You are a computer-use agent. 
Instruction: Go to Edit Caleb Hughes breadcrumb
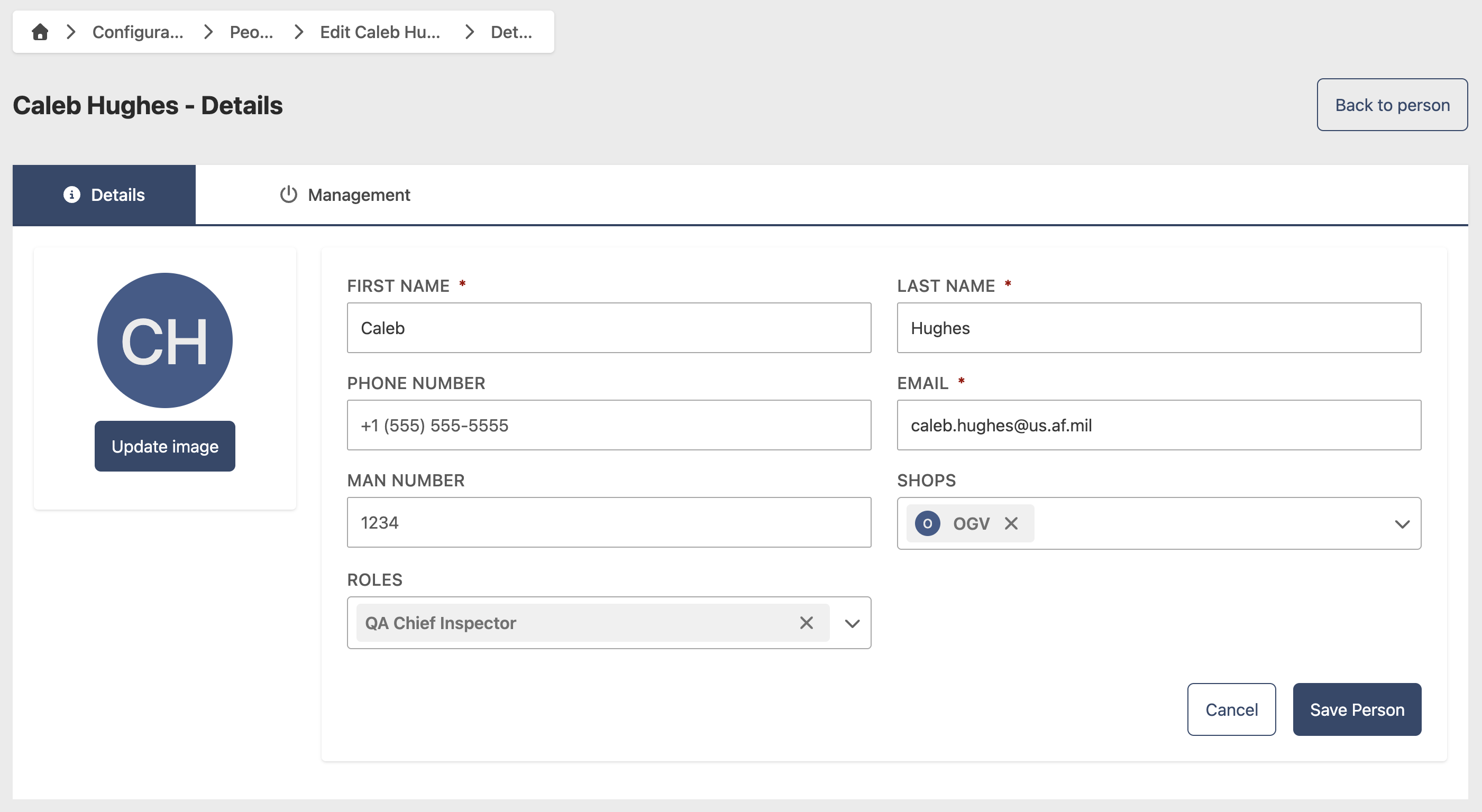pyautogui.click(x=380, y=32)
